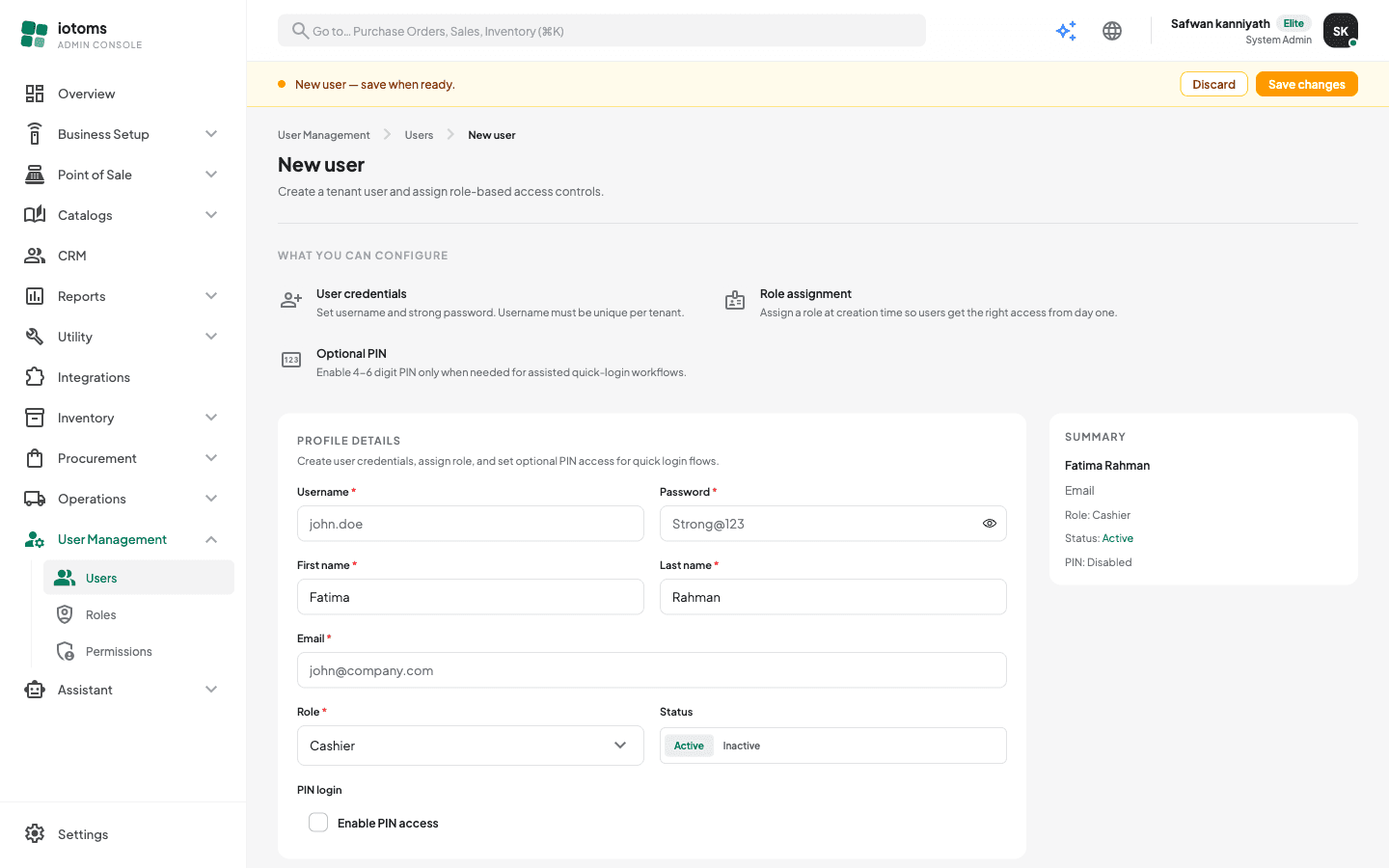1389x868 pixels.
Task: Click the Roles shield icon
Action: point(65,614)
